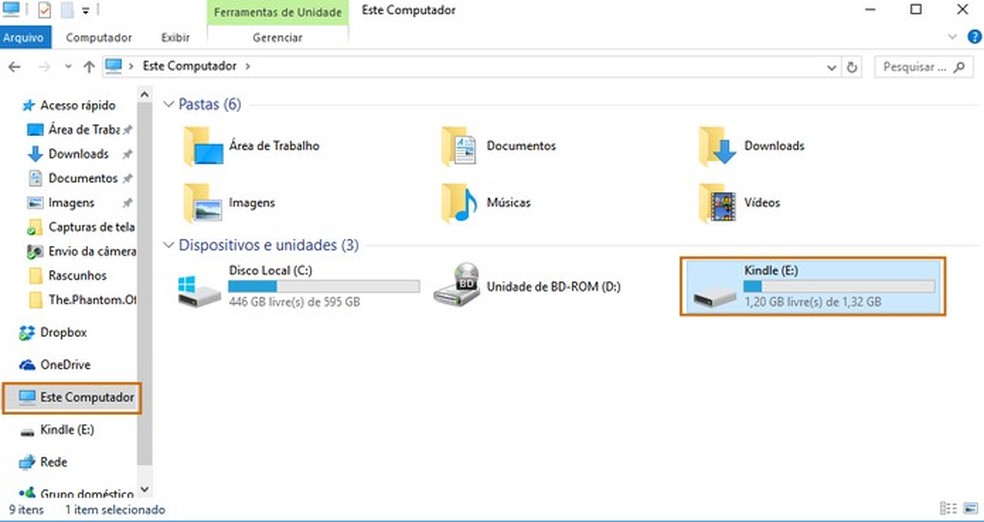Open Capturas de tela in sidebar
Screen dimensions: 984x522
tap(82, 227)
